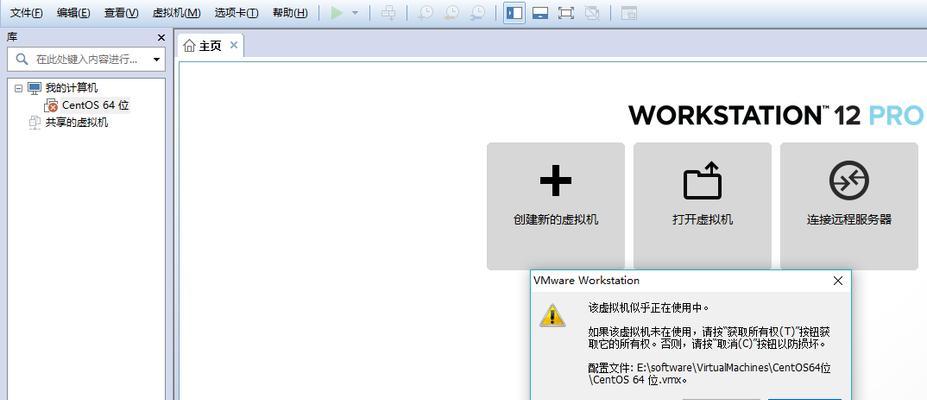Click the Unity mode toolbar icon
927x400 pixels.
pyautogui.click(x=592, y=13)
